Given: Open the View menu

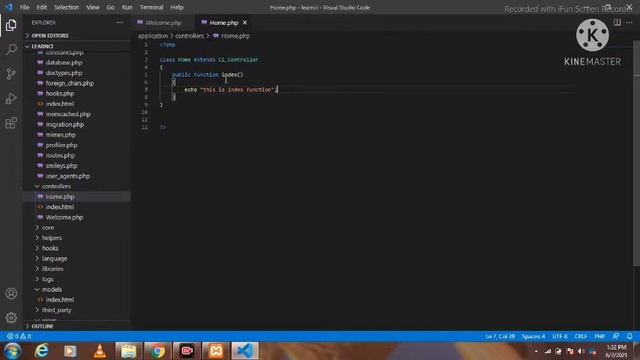Looking at the screenshot, I should click(x=93, y=7).
